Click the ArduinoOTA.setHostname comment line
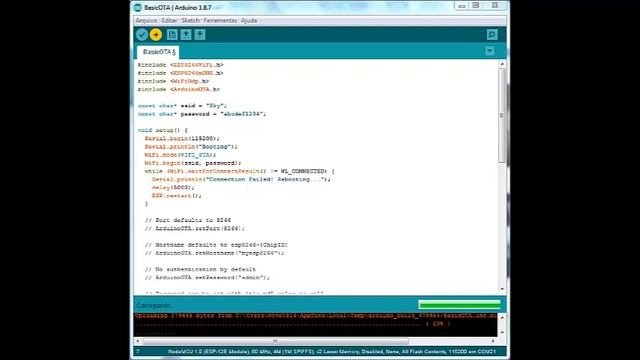640x360 pixels. [x=214, y=253]
